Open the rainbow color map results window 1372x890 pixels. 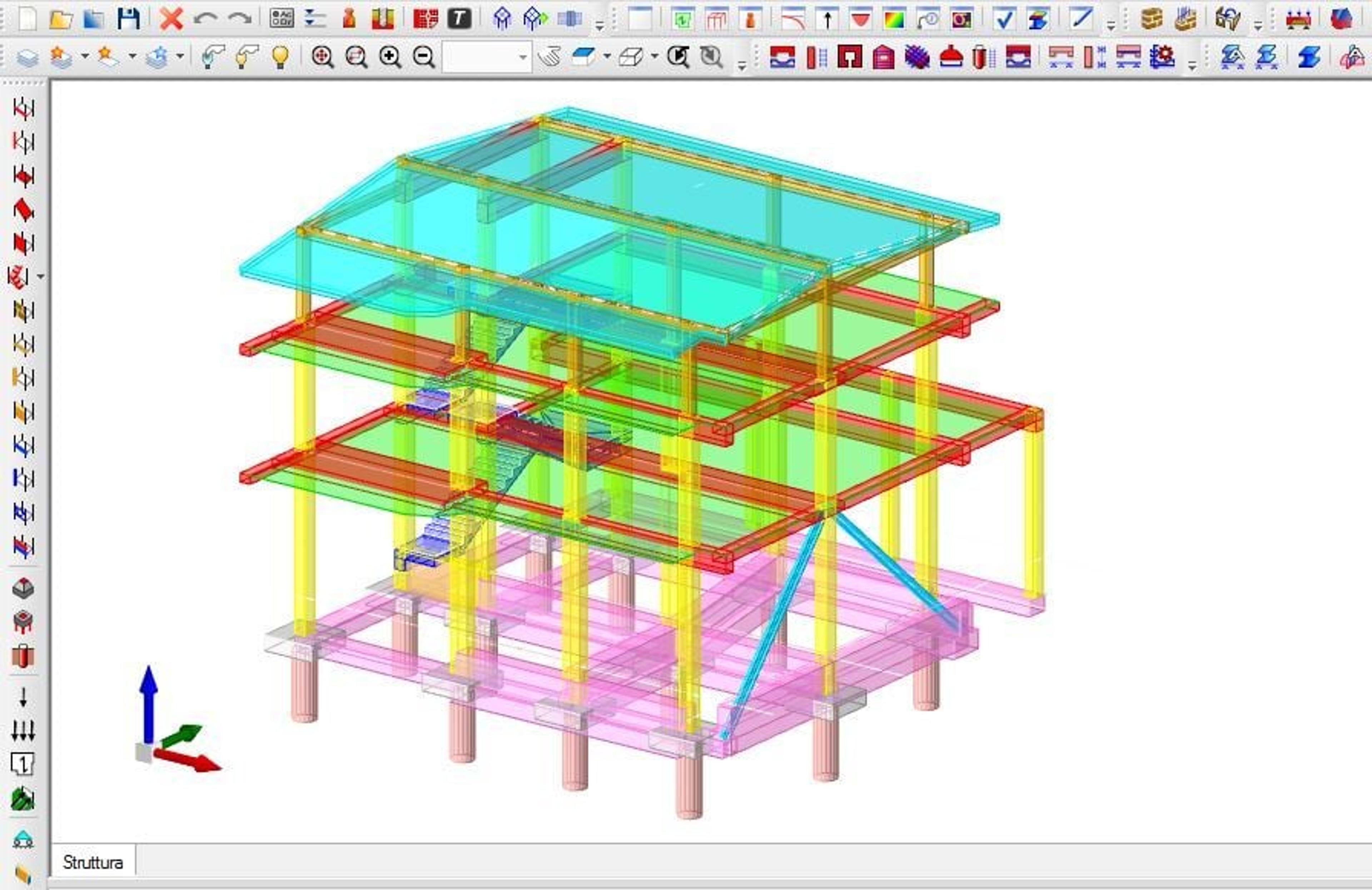coord(894,20)
